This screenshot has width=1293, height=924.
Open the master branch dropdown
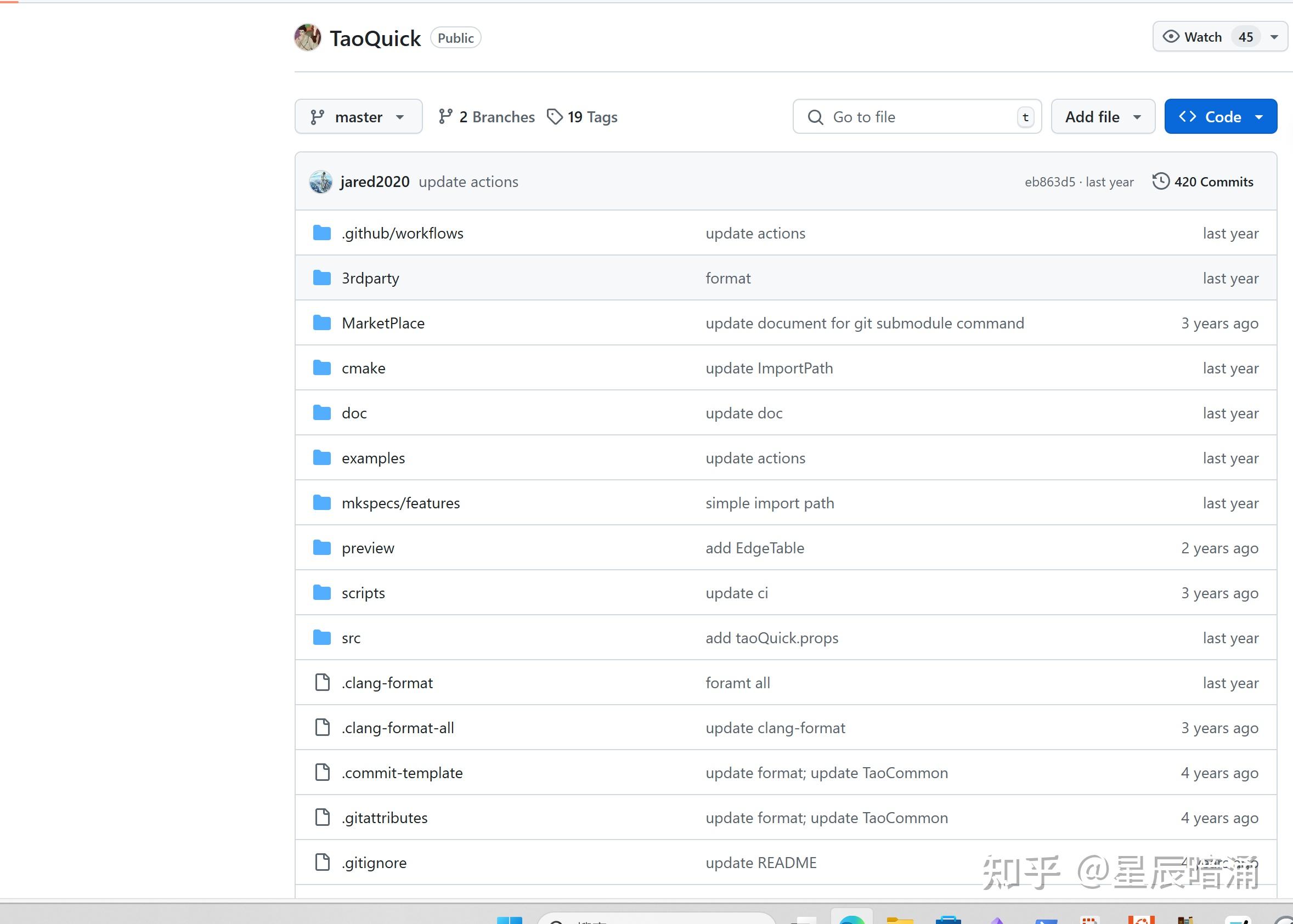click(x=358, y=117)
